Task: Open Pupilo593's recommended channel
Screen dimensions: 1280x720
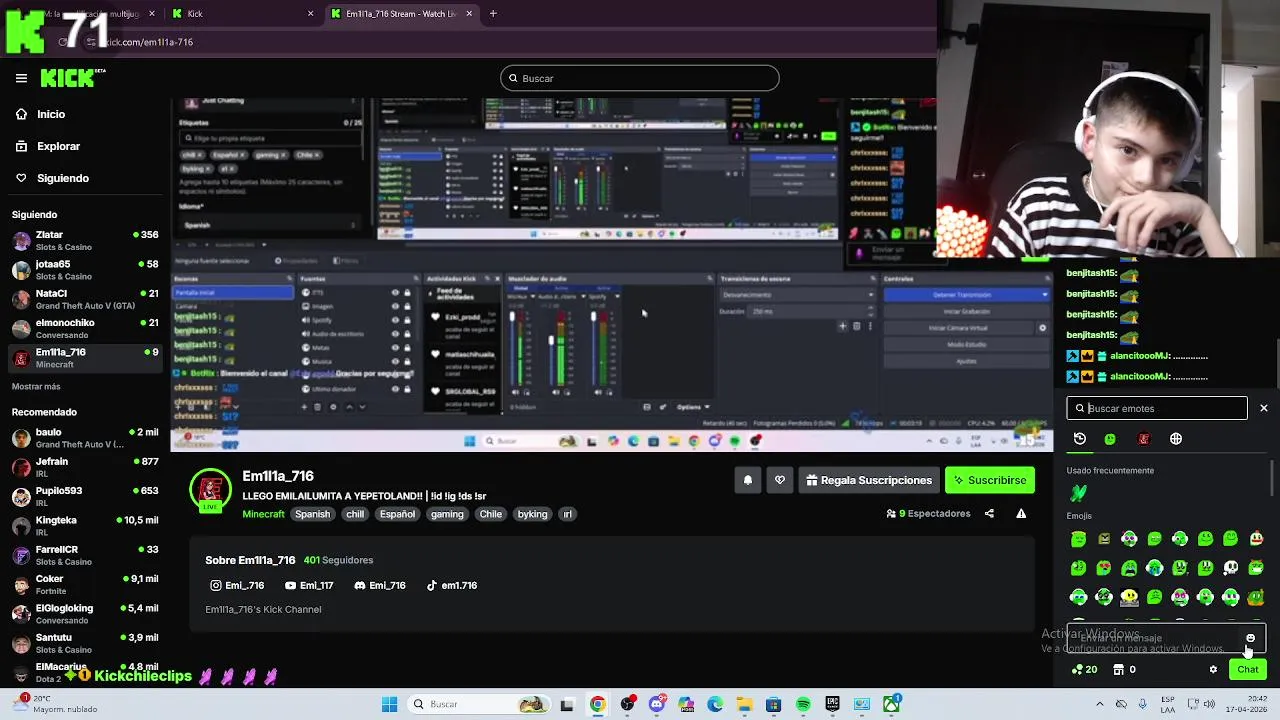Action: point(85,496)
